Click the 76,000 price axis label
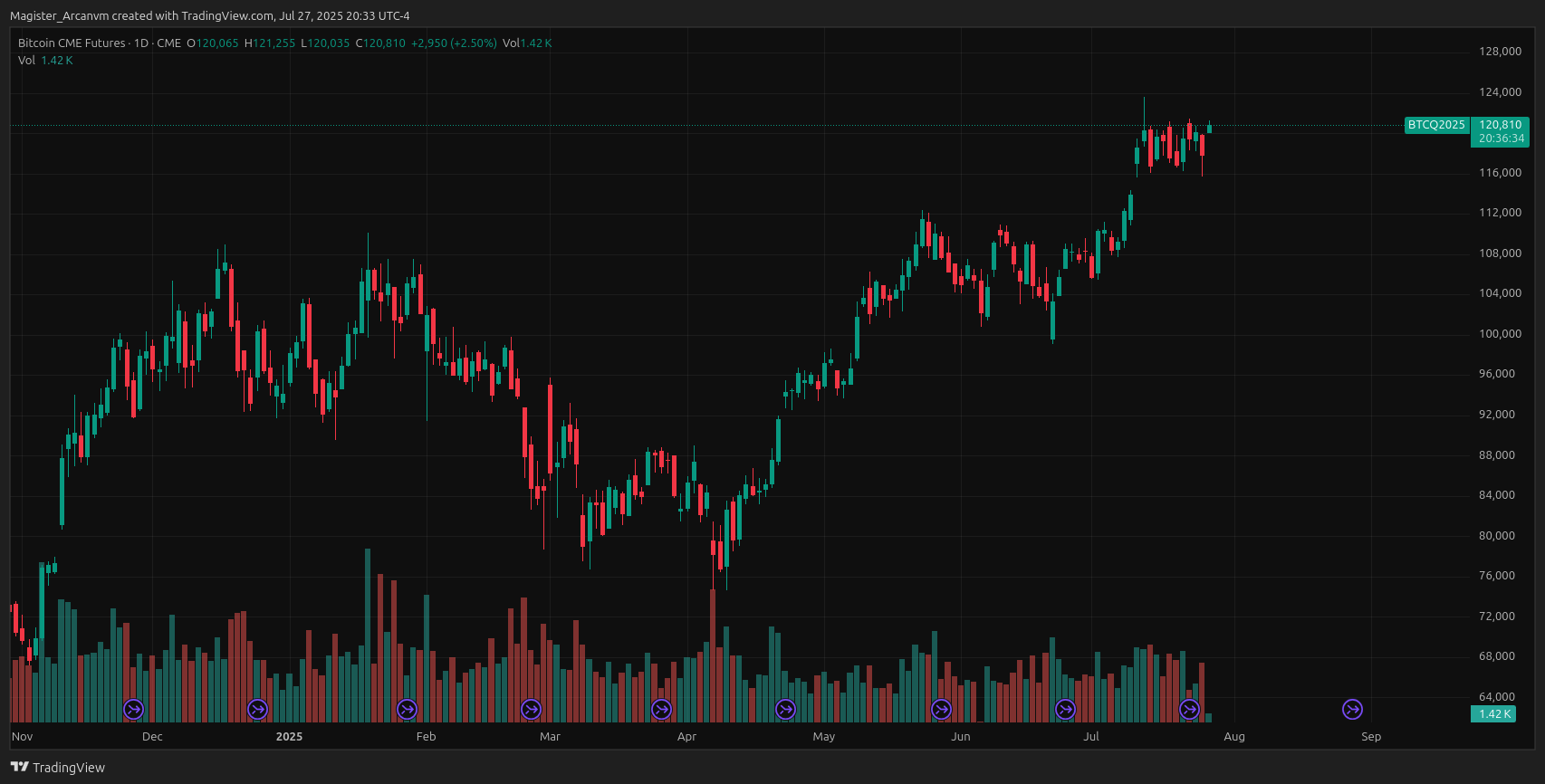This screenshot has height=784, width=1545. (x=1497, y=576)
